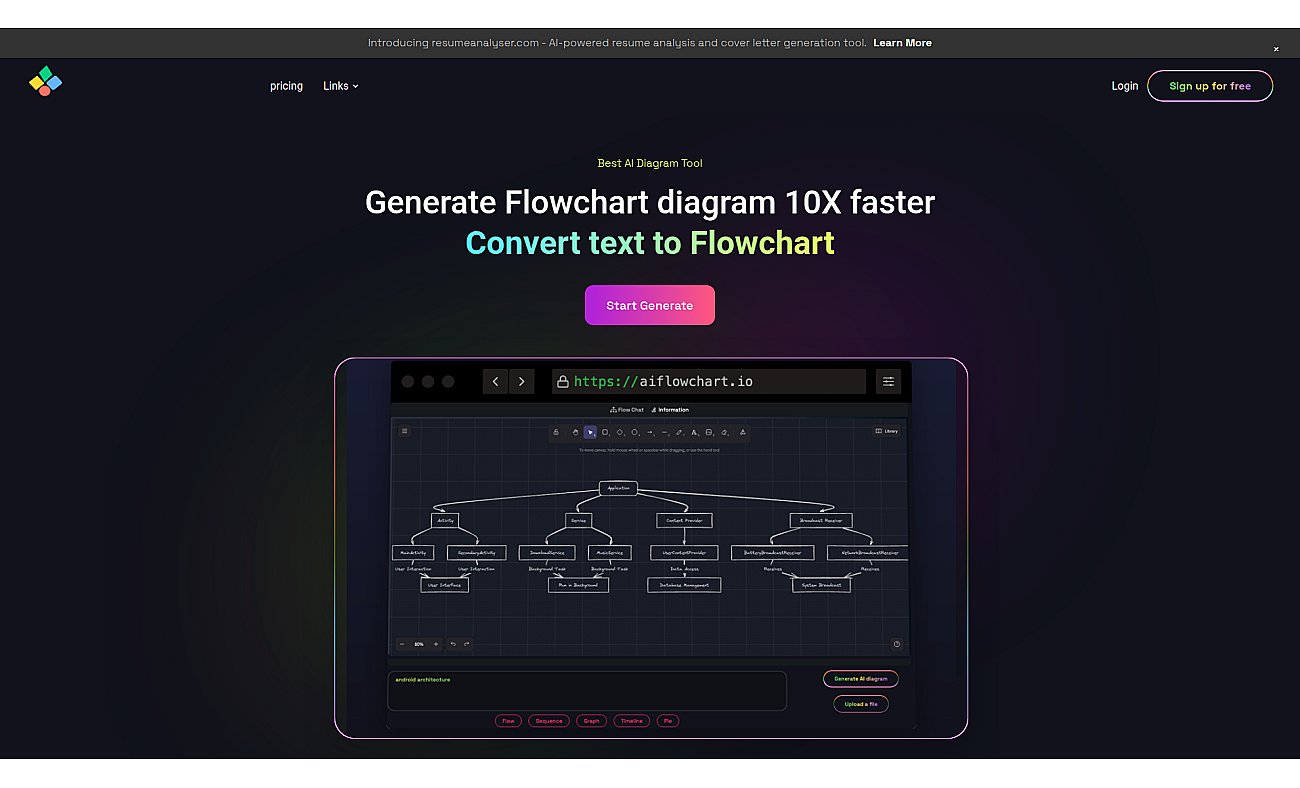Open the pricing page

tap(286, 86)
